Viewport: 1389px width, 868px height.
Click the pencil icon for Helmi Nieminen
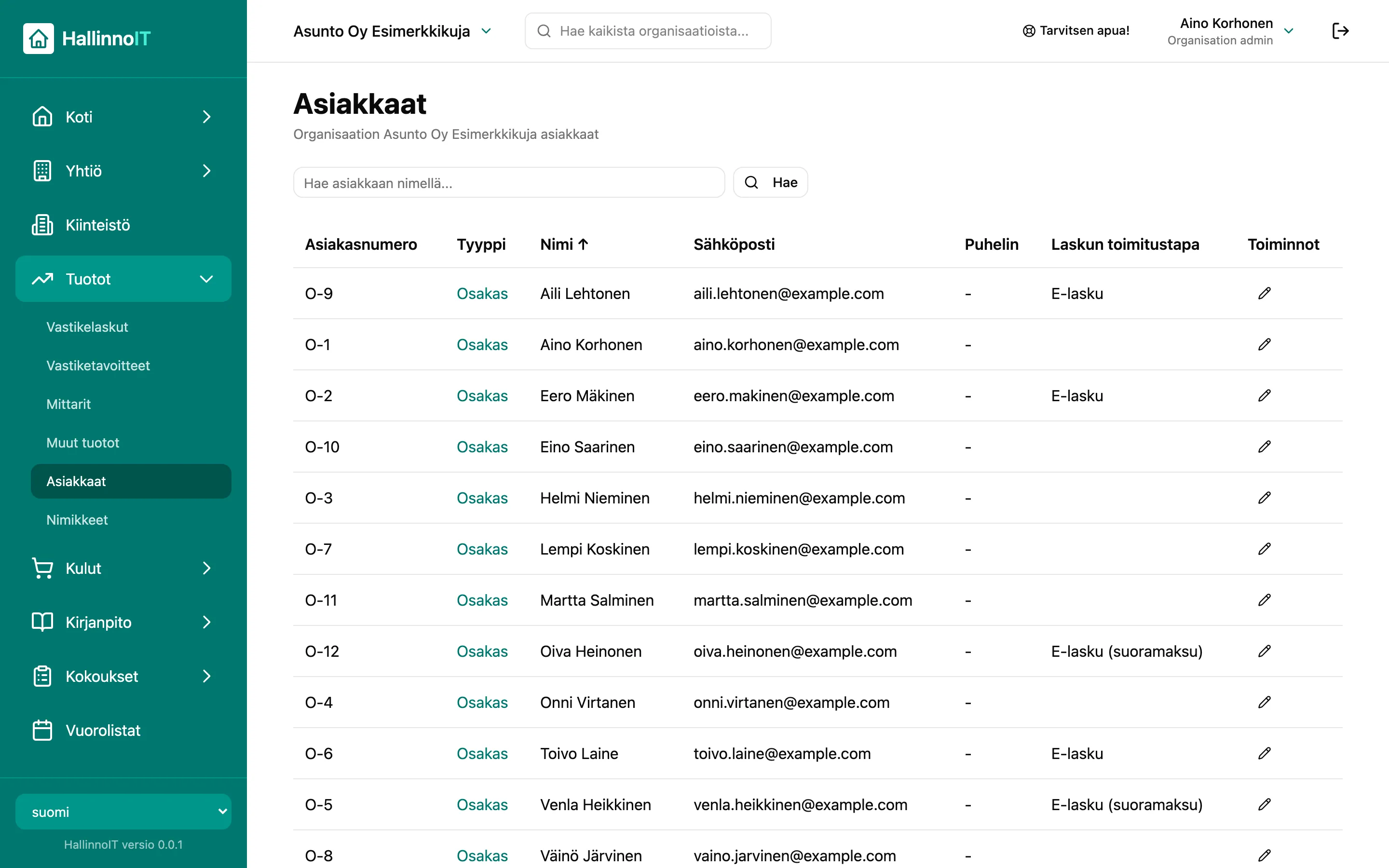click(x=1264, y=498)
